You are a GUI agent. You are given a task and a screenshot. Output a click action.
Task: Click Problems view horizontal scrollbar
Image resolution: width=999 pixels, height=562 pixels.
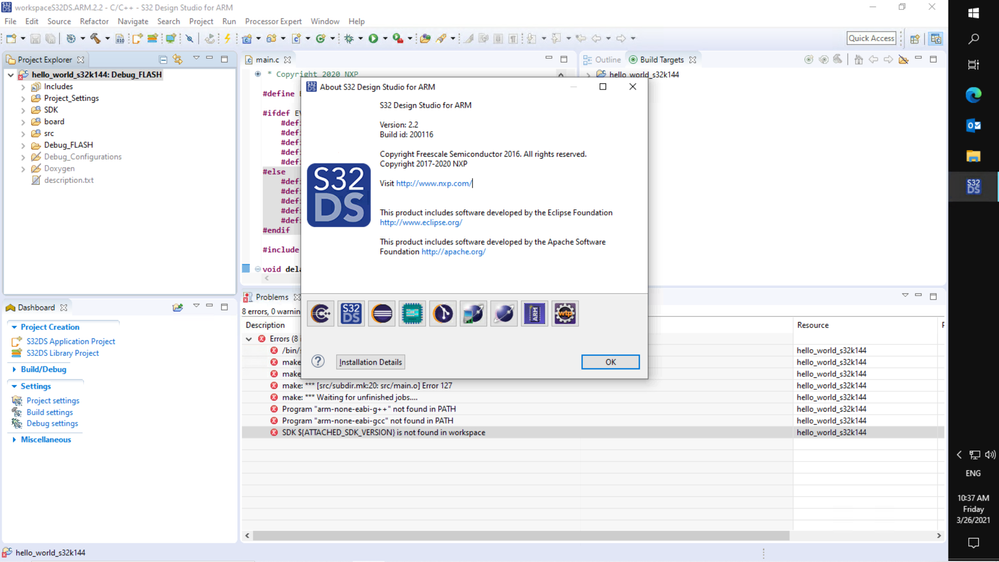click(x=521, y=536)
